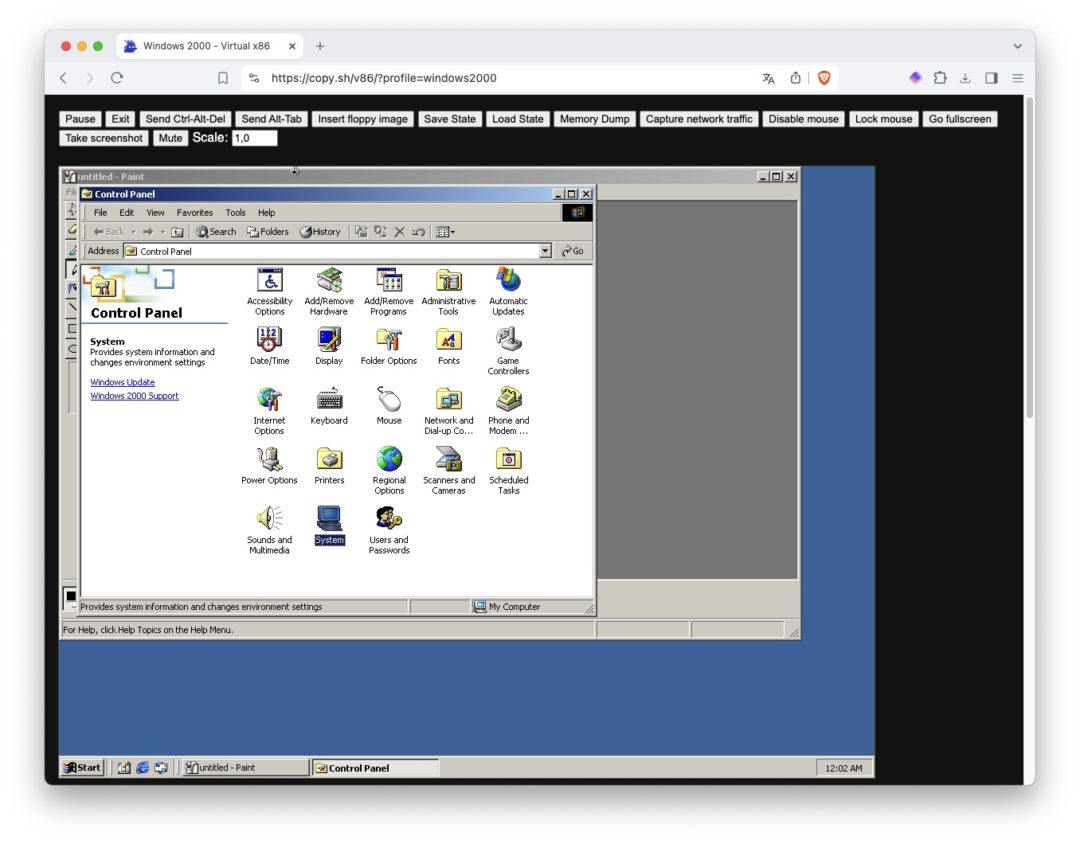Select the black color swatch in Paint
This screenshot has width=1080, height=844.
(71, 597)
